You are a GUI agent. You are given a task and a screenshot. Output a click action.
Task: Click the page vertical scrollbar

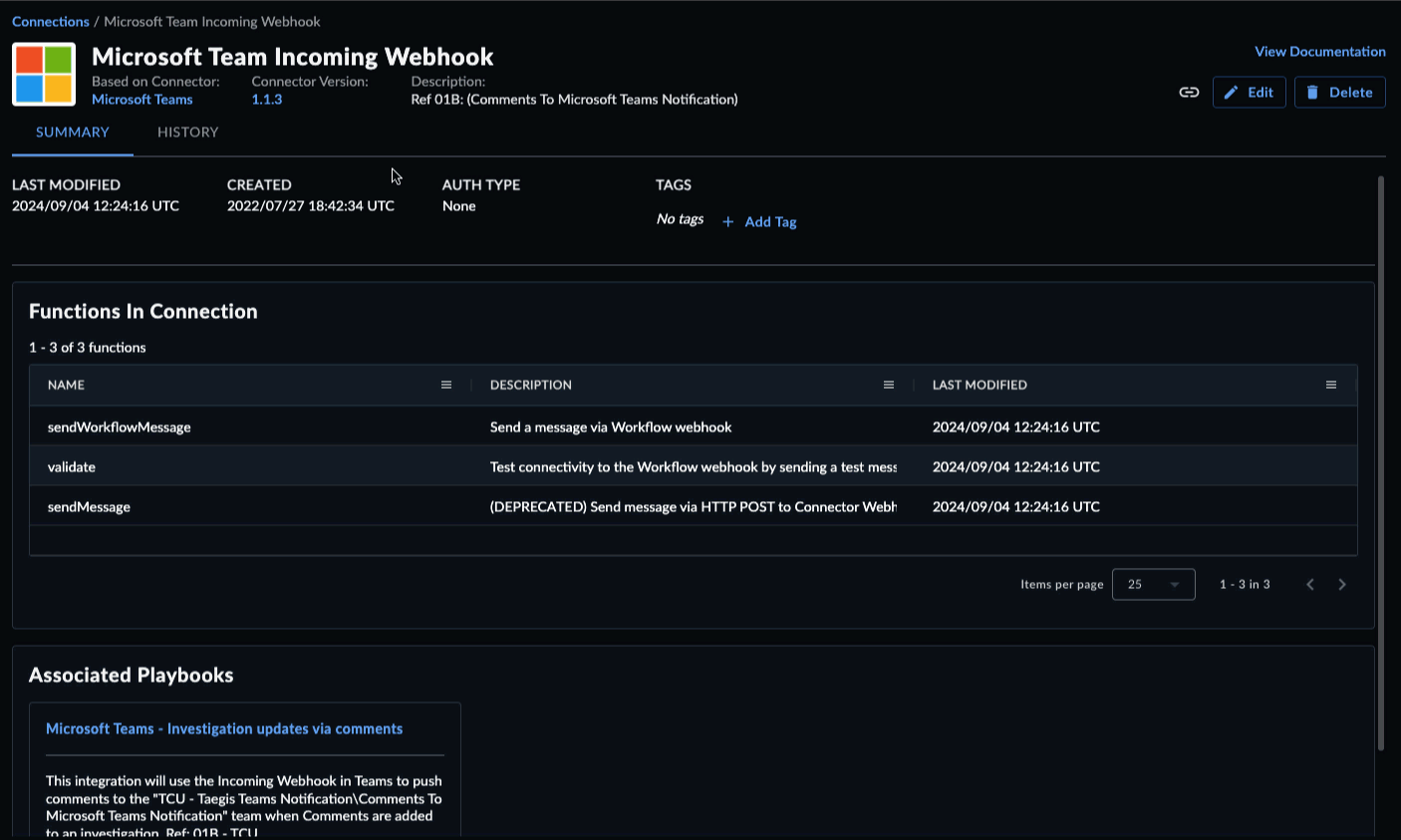[1381, 463]
